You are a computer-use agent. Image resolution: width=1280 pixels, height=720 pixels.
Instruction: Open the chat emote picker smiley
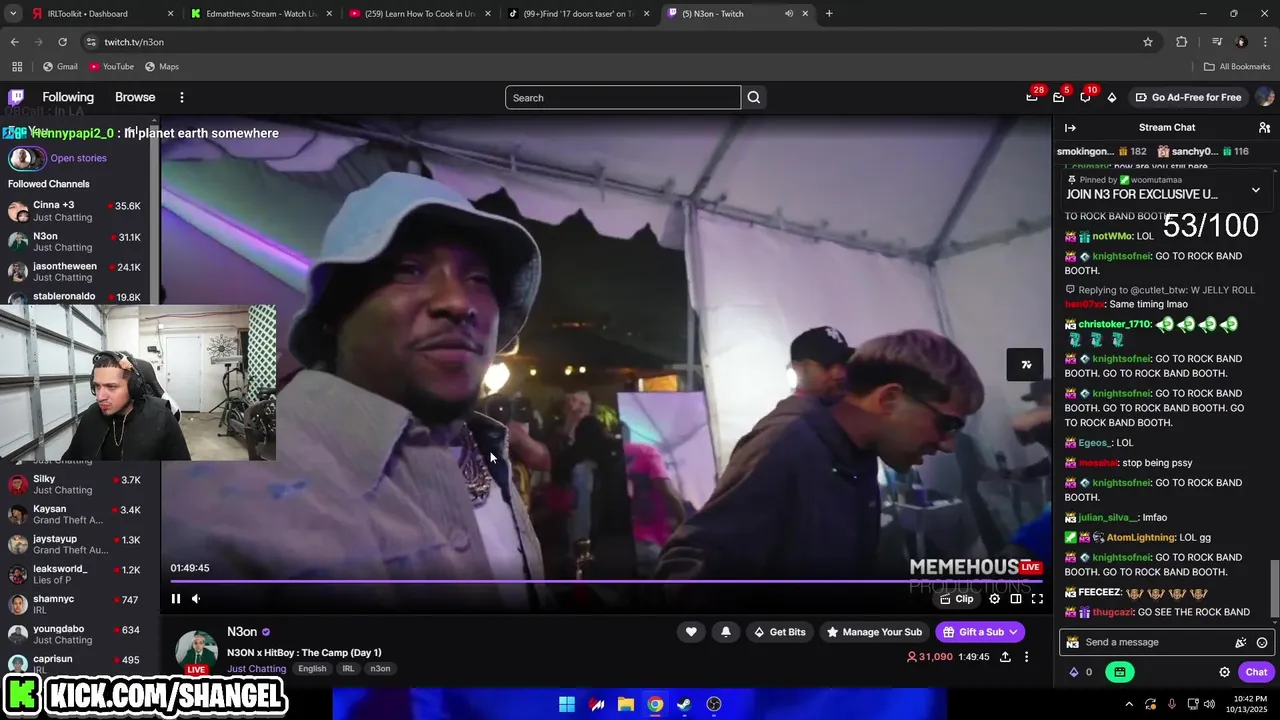(1262, 642)
